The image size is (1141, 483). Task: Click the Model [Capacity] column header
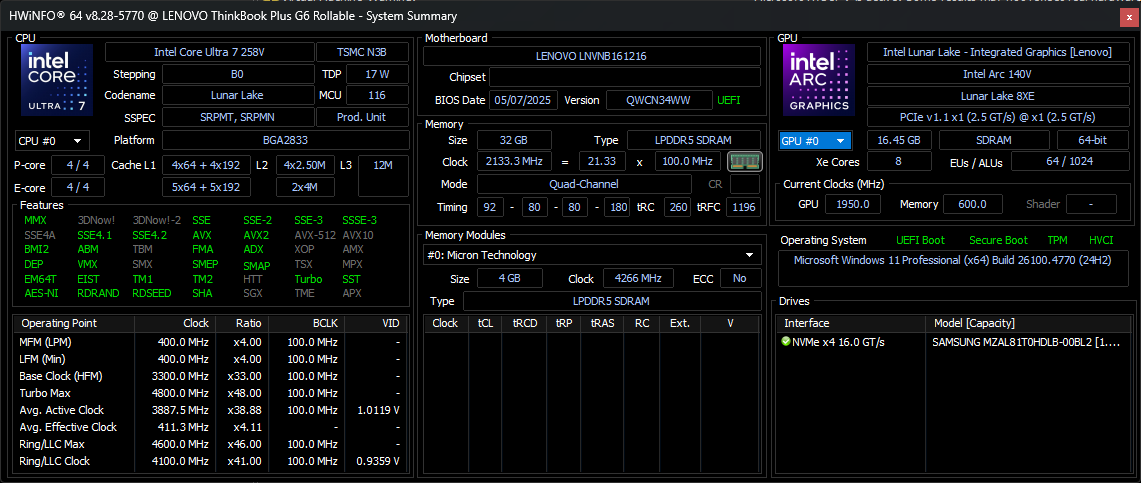point(1026,323)
